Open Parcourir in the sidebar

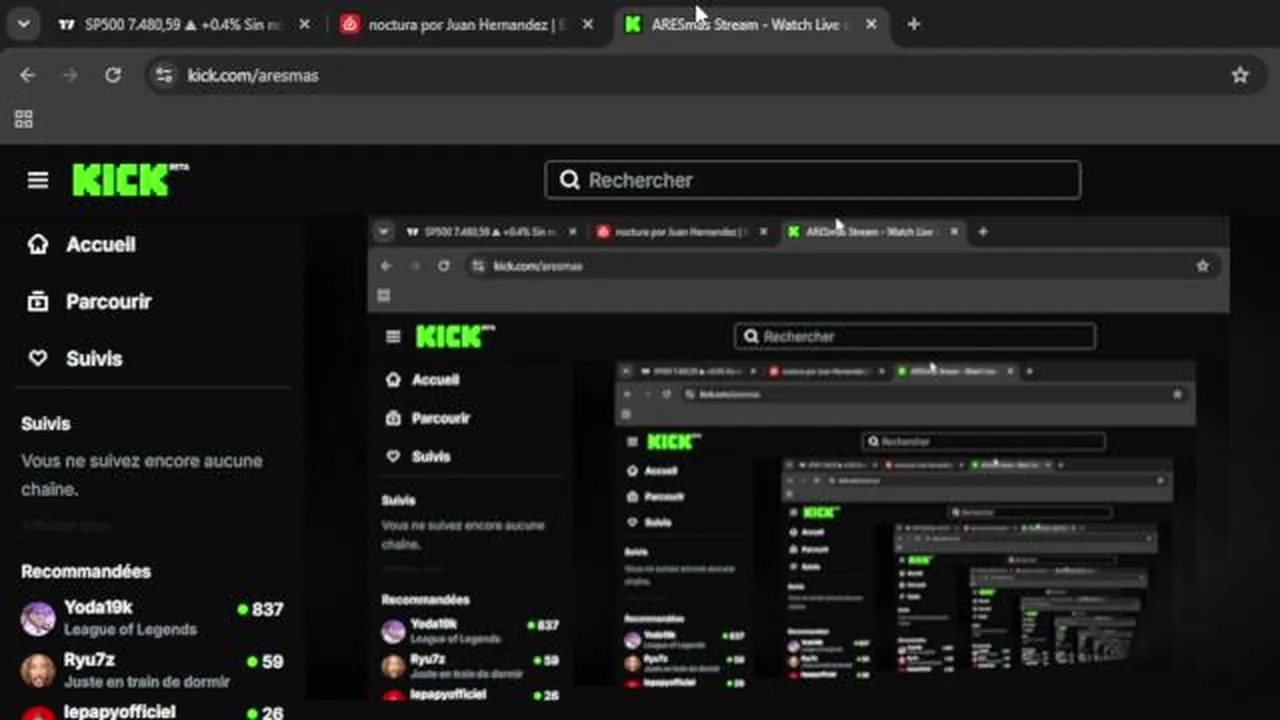(x=90, y=301)
